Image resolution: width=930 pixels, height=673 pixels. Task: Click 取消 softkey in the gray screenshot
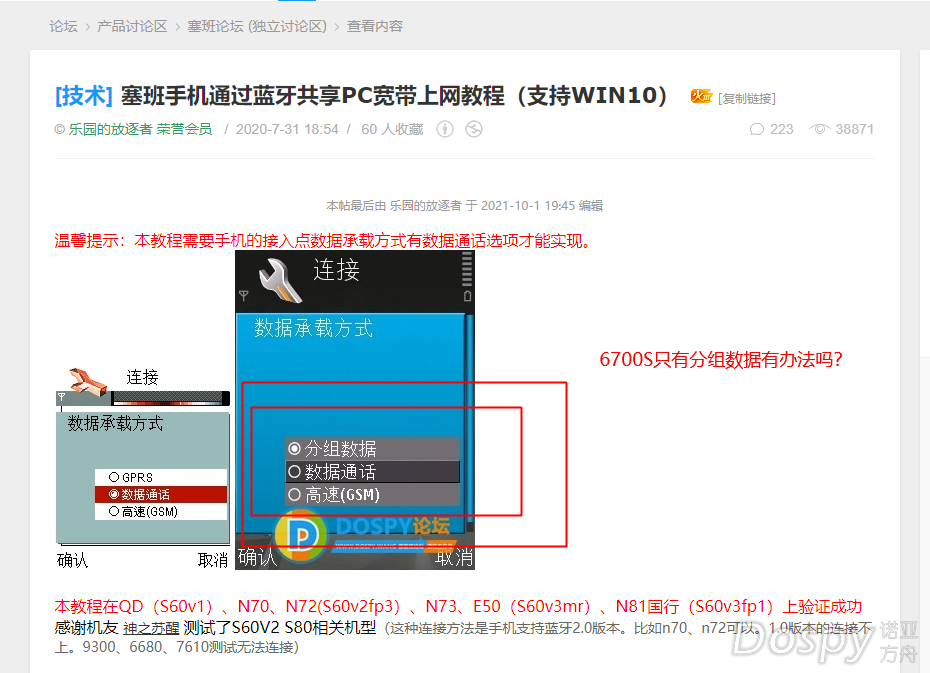click(x=213, y=560)
